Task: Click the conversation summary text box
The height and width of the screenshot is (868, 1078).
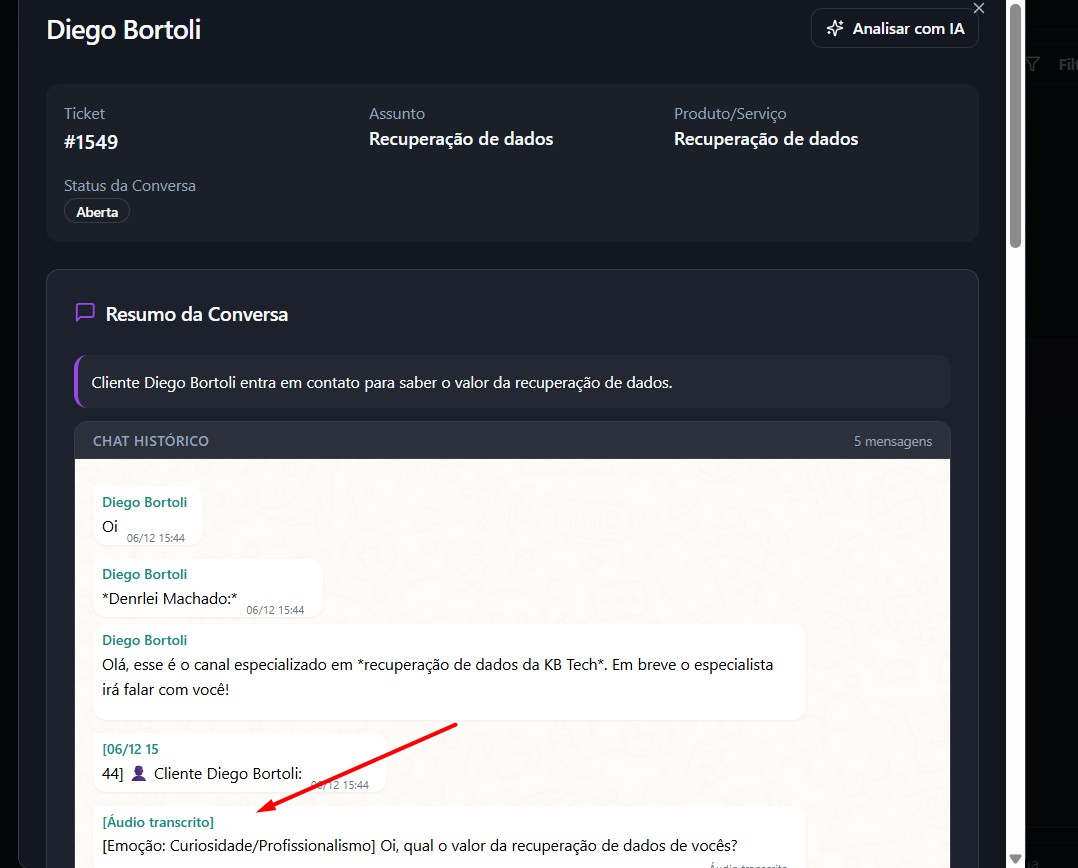Action: 512,382
